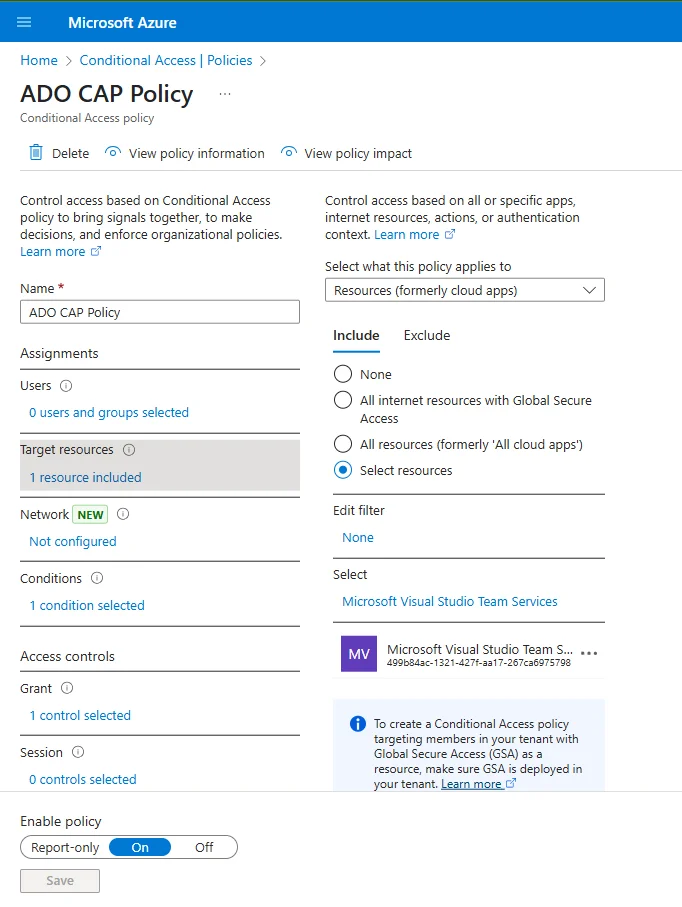Click Microsoft Visual Studio Team Services select link
Screen dimensions: 682x907
pyautogui.click(x=450, y=602)
